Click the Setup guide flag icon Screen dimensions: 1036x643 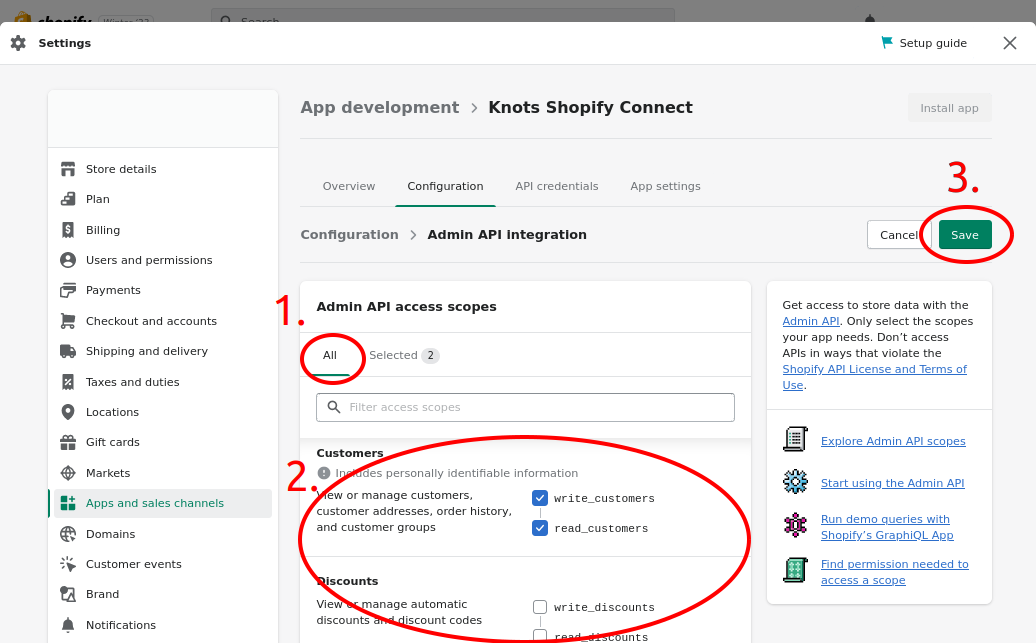(x=887, y=42)
